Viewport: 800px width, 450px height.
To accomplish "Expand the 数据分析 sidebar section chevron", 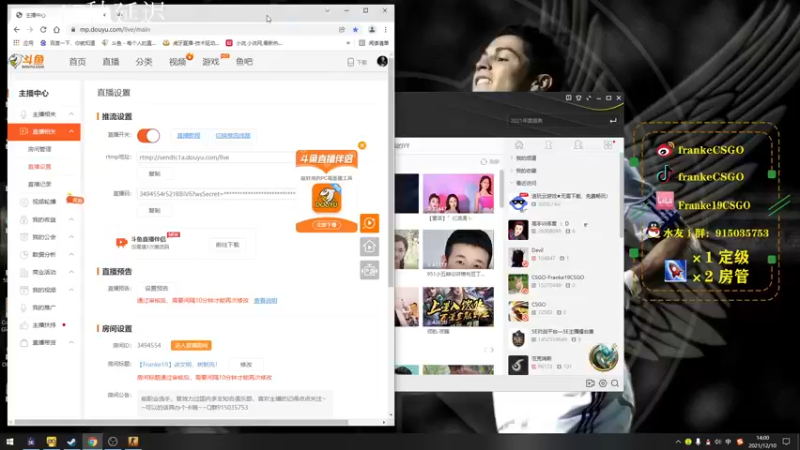I will point(71,254).
